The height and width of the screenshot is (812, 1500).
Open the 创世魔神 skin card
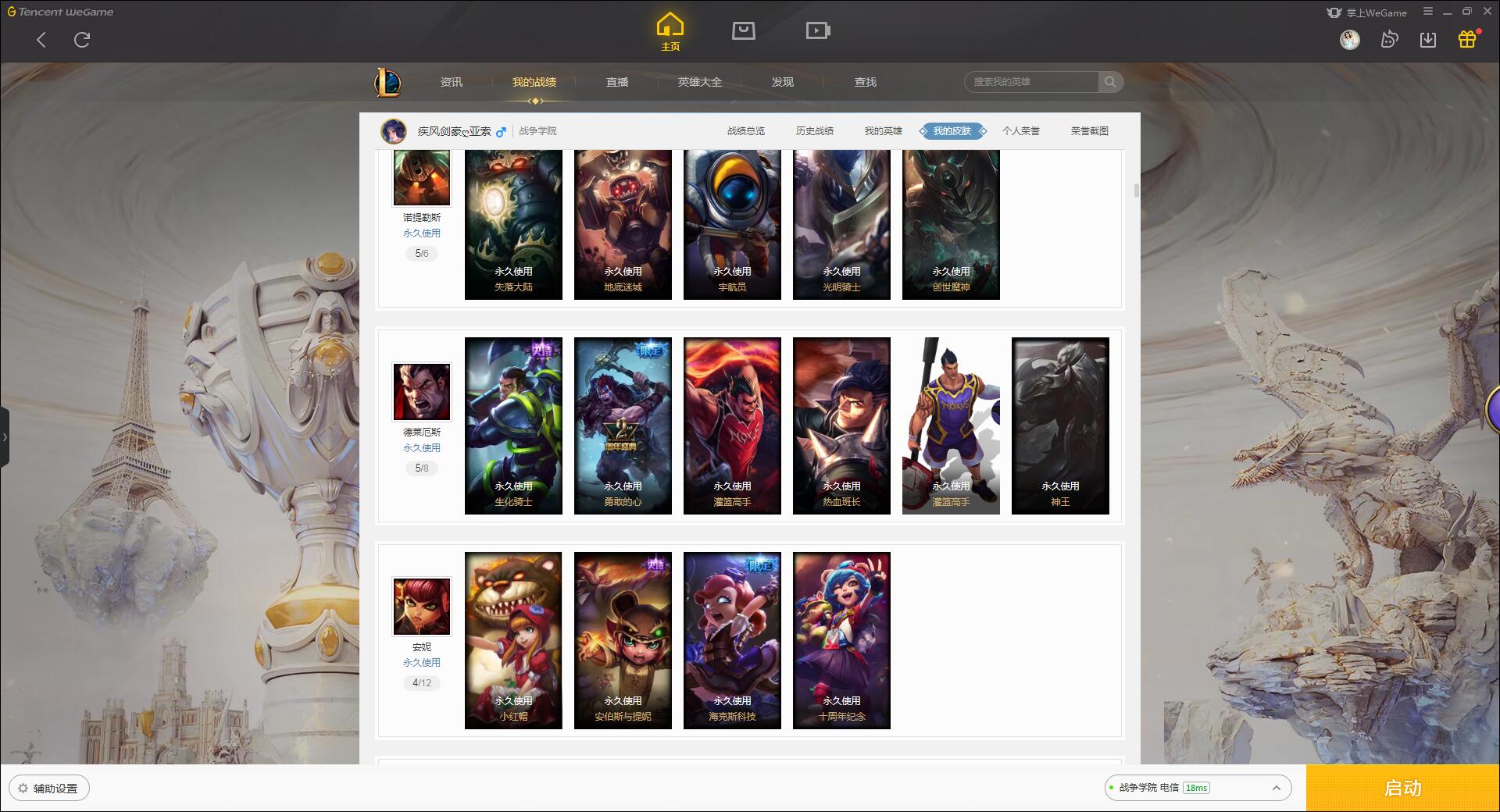[x=951, y=225]
